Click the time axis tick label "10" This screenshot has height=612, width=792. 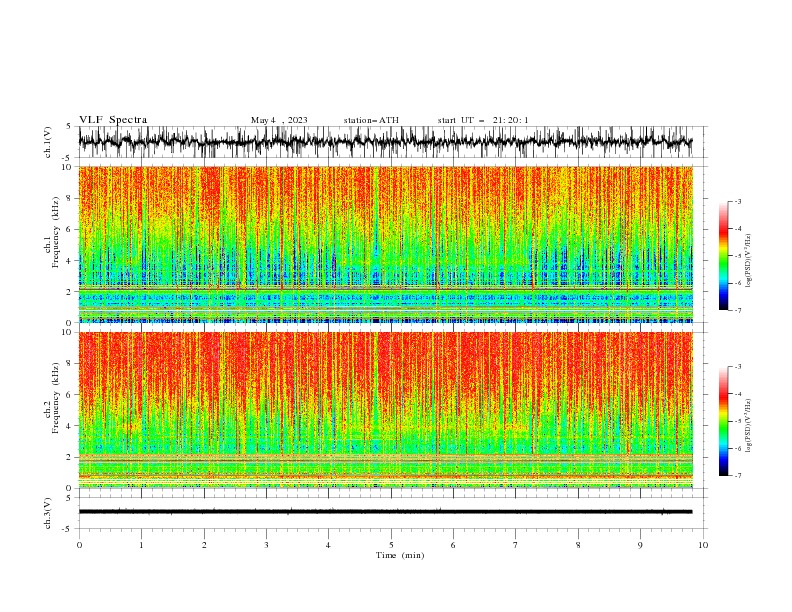(x=703, y=545)
